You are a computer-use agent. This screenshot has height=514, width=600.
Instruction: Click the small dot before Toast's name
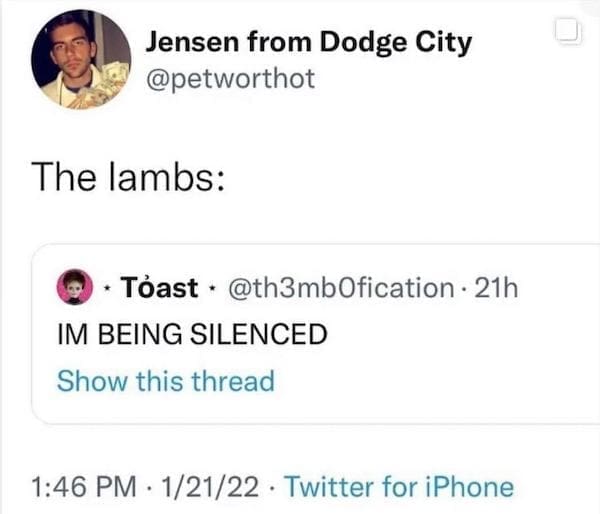(x=107, y=289)
